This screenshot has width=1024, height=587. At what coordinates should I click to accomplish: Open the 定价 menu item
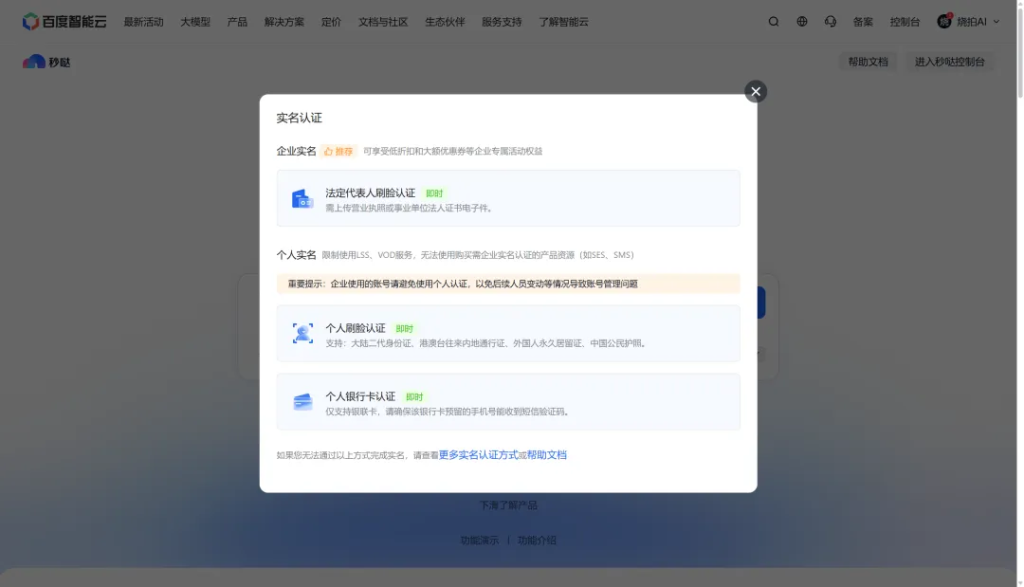click(331, 21)
